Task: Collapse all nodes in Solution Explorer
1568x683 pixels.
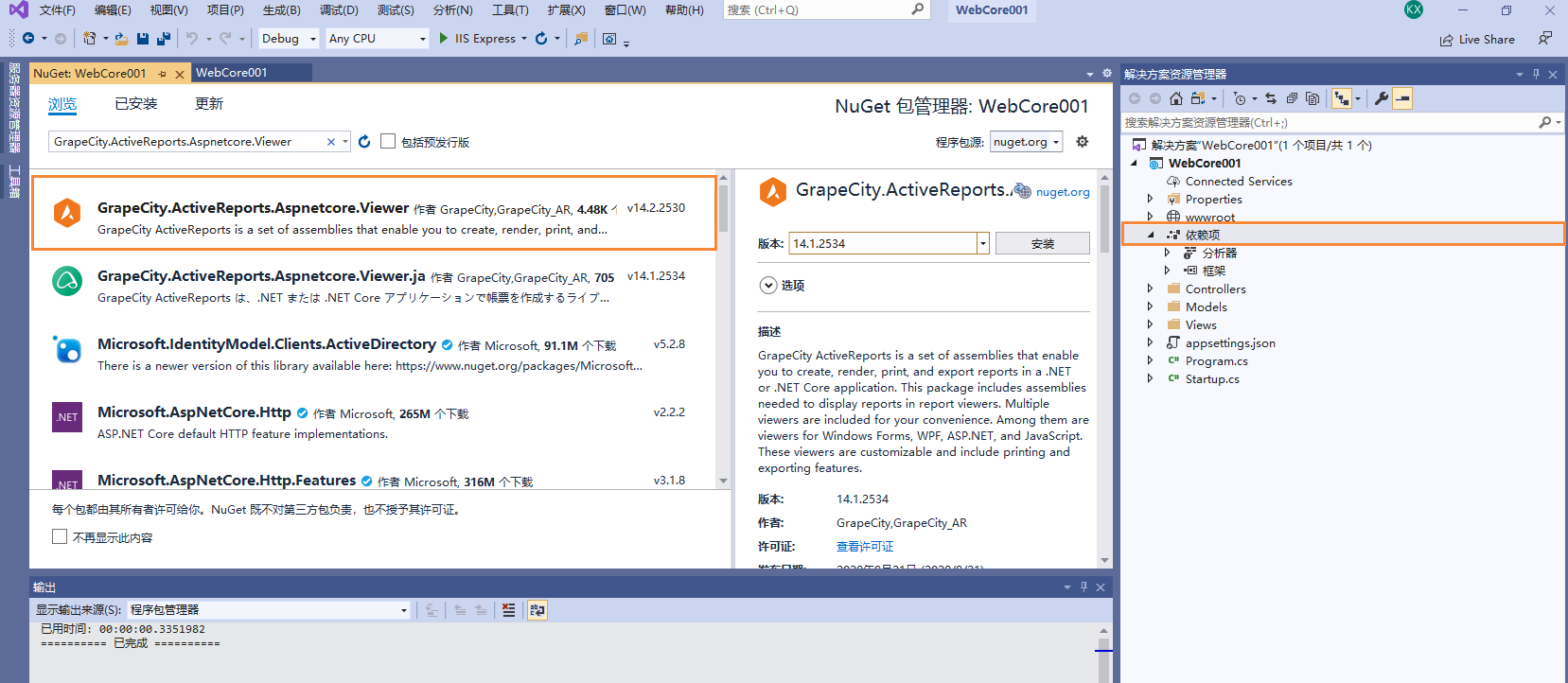Action: pos(1292,98)
